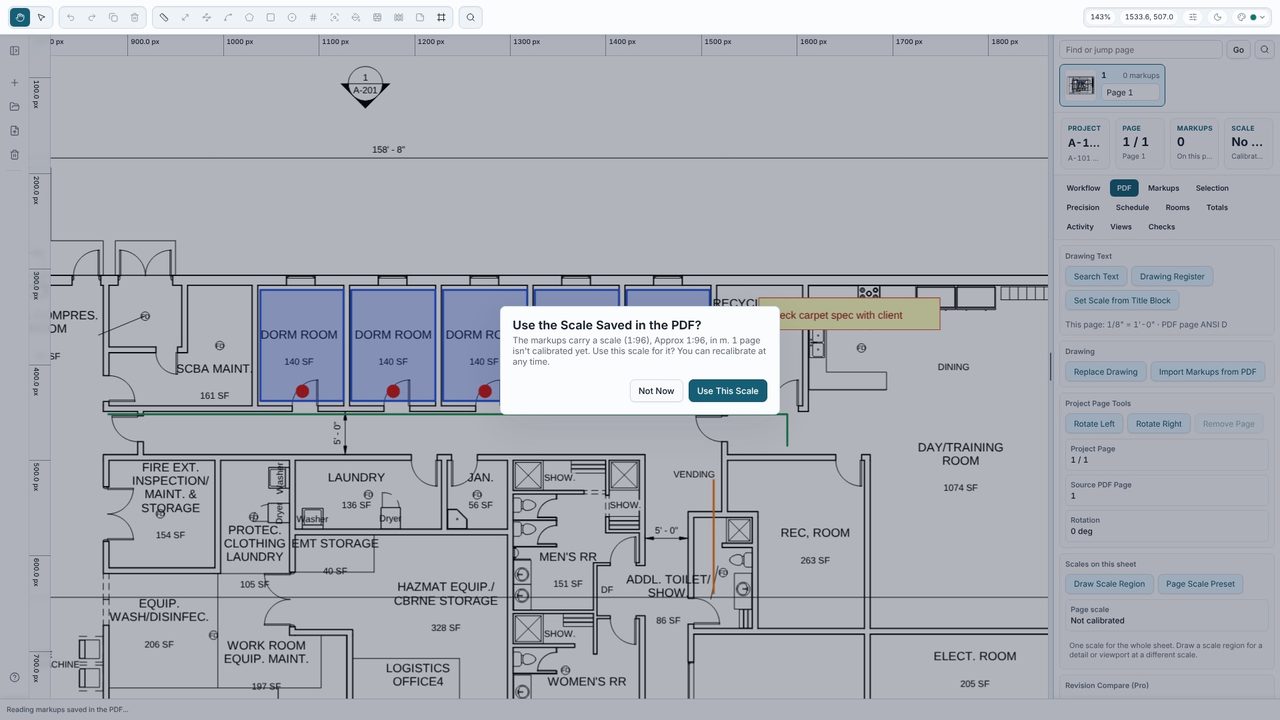Select the pan hand tool
Screen dimensions: 1280x720
point(19,17)
